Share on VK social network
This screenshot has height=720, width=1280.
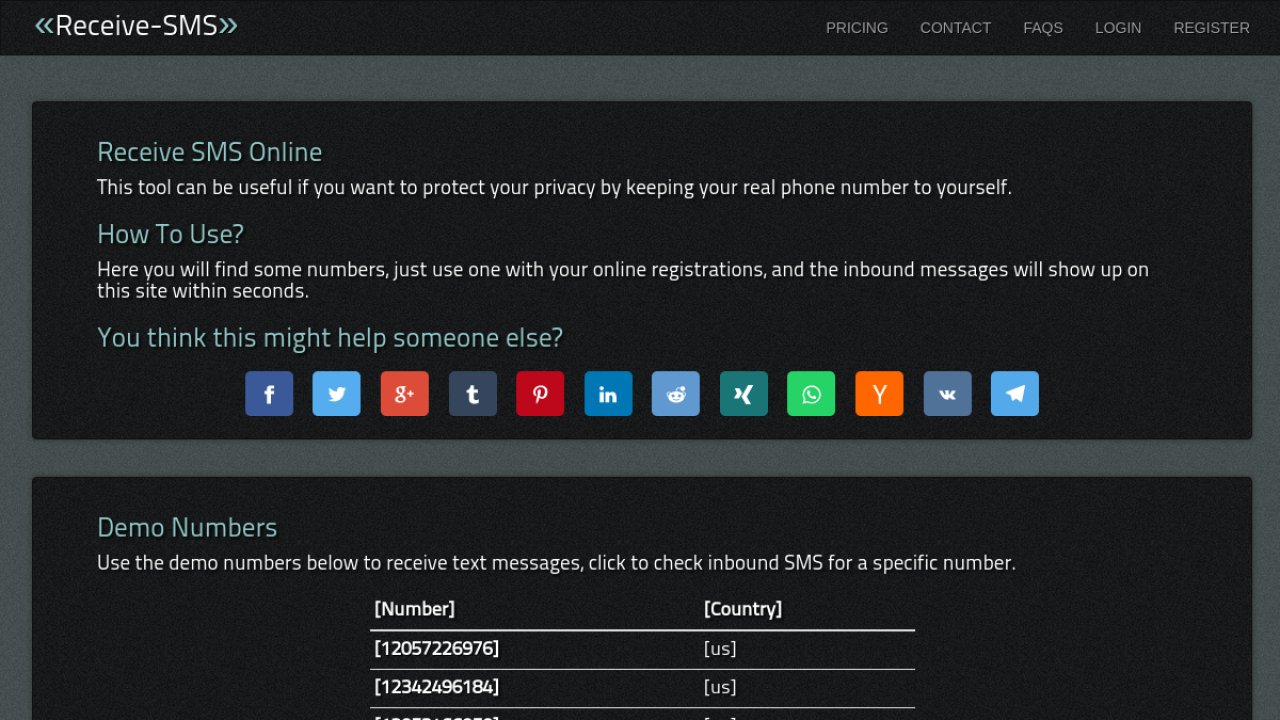pyautogui.click(x=947, y=394)
